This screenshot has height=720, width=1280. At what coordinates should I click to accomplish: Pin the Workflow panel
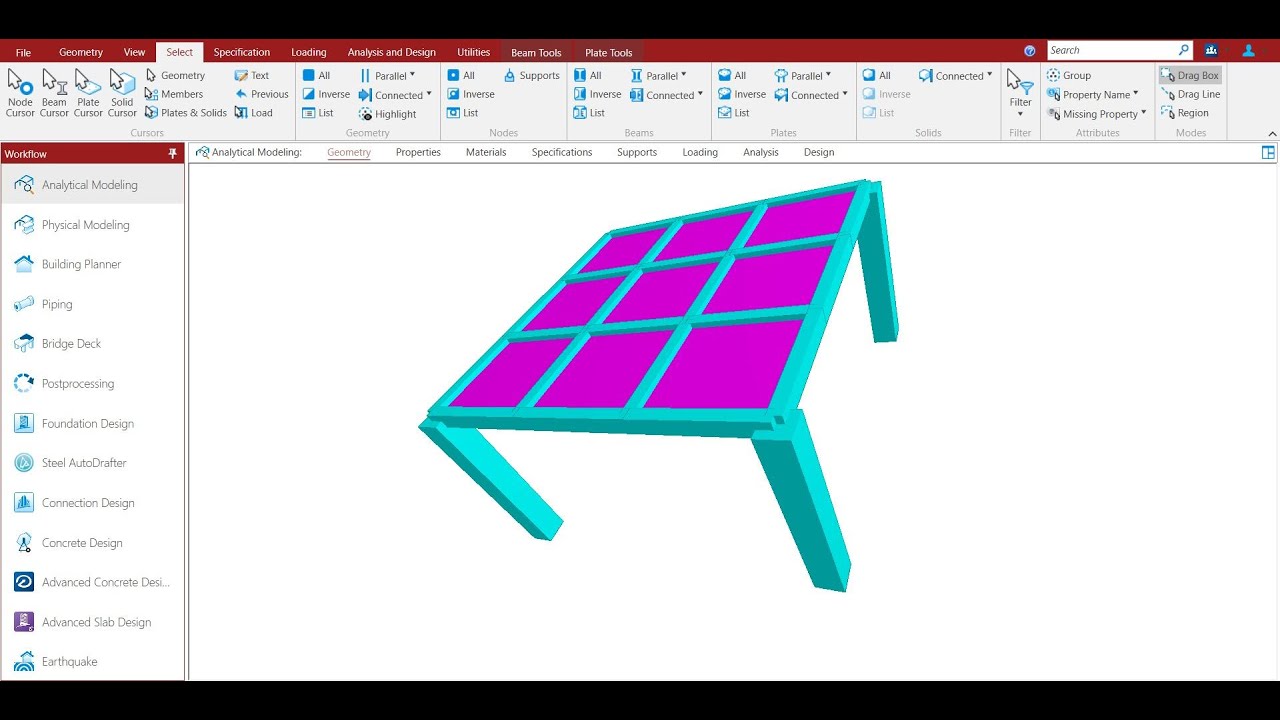173,153
